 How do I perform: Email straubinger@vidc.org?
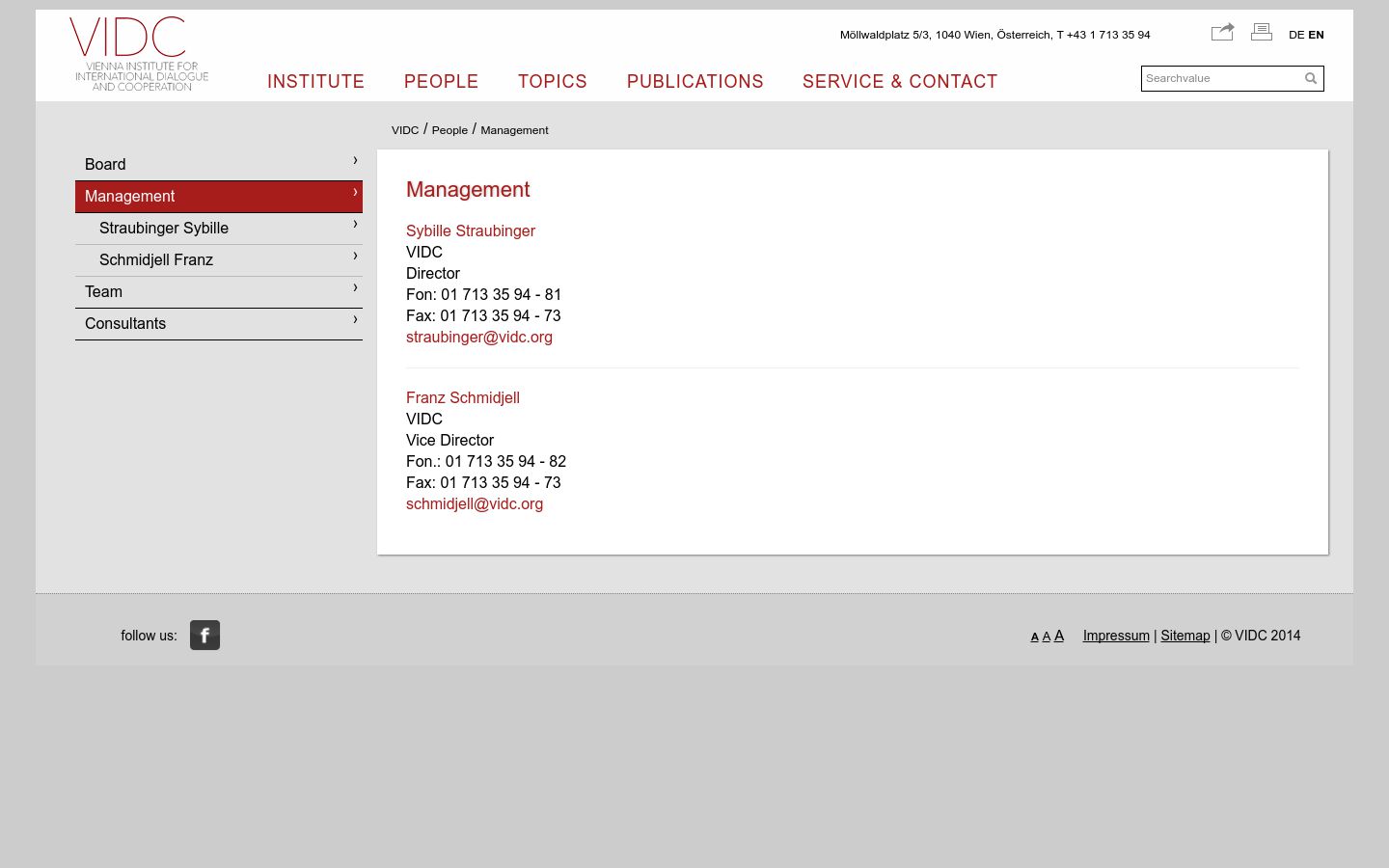(x=479, y=337)
